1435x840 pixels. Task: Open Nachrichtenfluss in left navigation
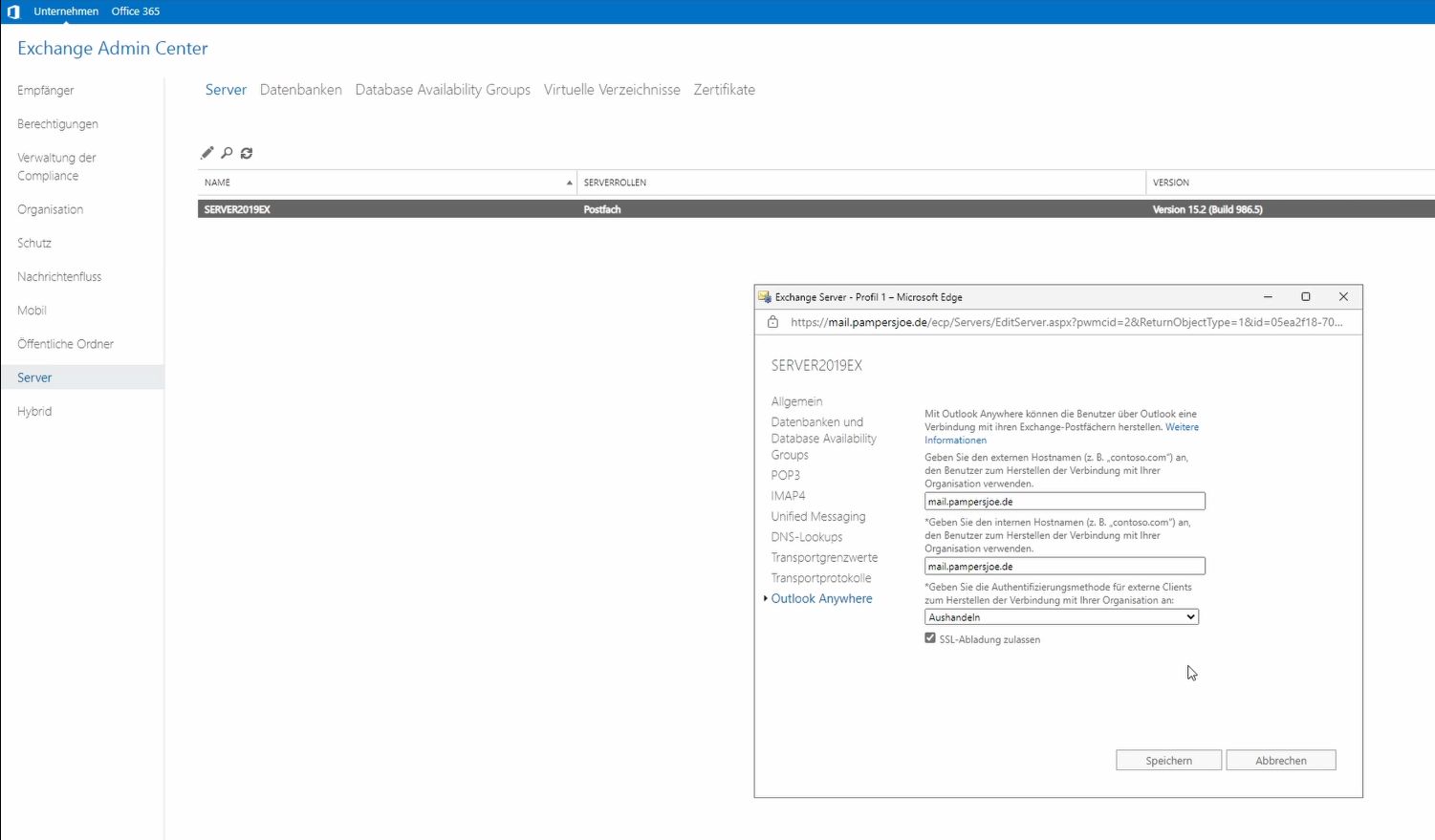coord(59,277)
